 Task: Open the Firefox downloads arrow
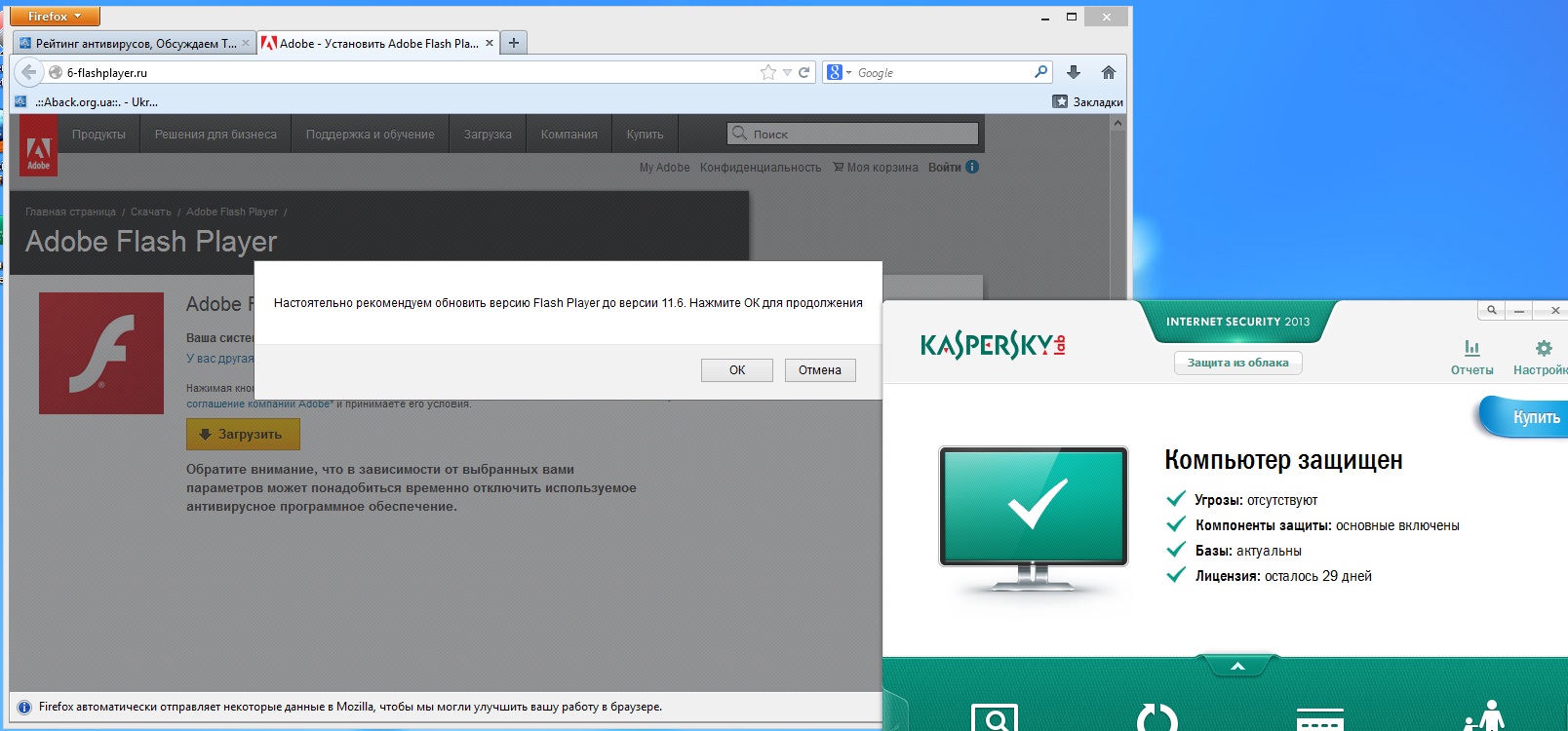coord(1074,72)
